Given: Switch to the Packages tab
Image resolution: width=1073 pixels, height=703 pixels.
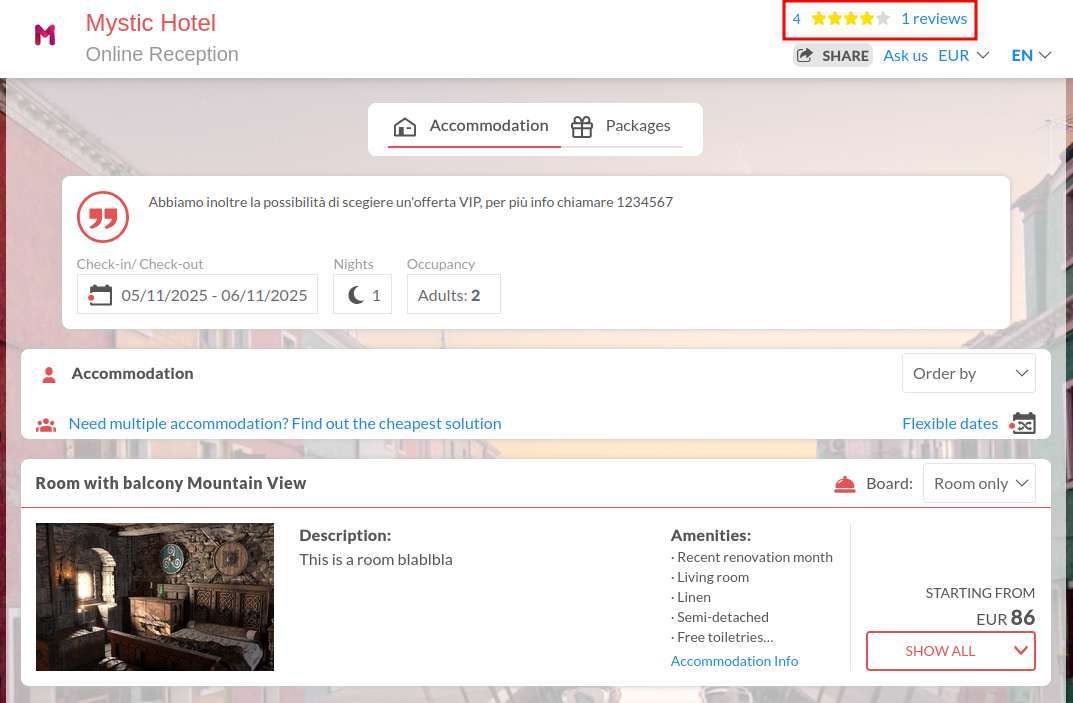Looking at the screenshot, I should click(x=621, y=126).
